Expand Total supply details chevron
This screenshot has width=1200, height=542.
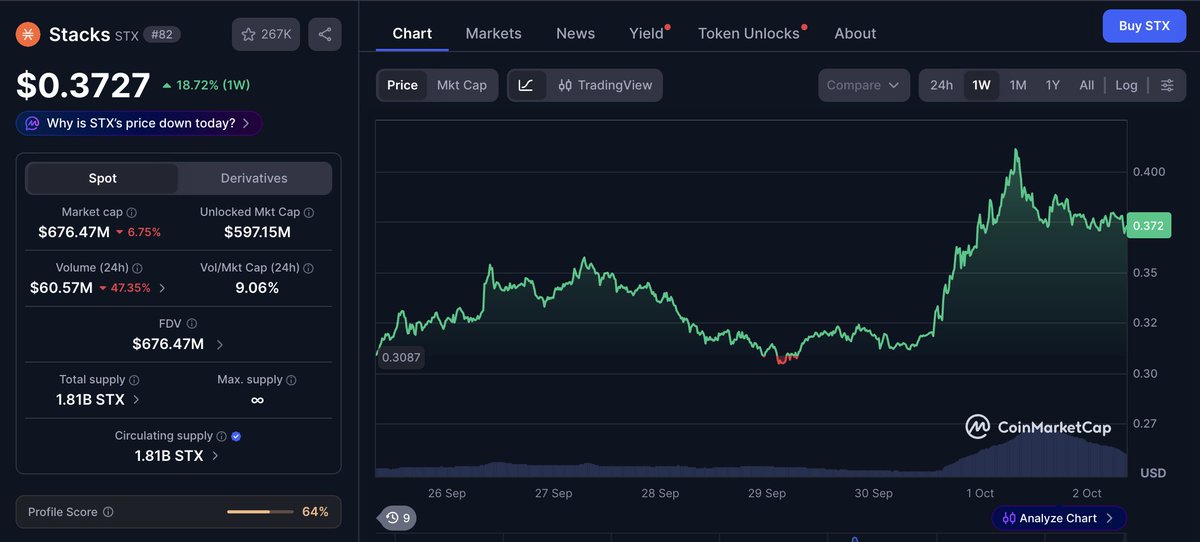coord(137,400)
